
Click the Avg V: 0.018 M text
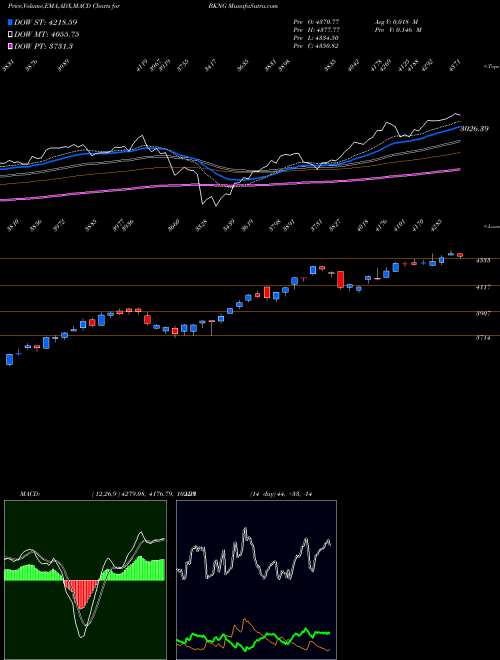397,21
